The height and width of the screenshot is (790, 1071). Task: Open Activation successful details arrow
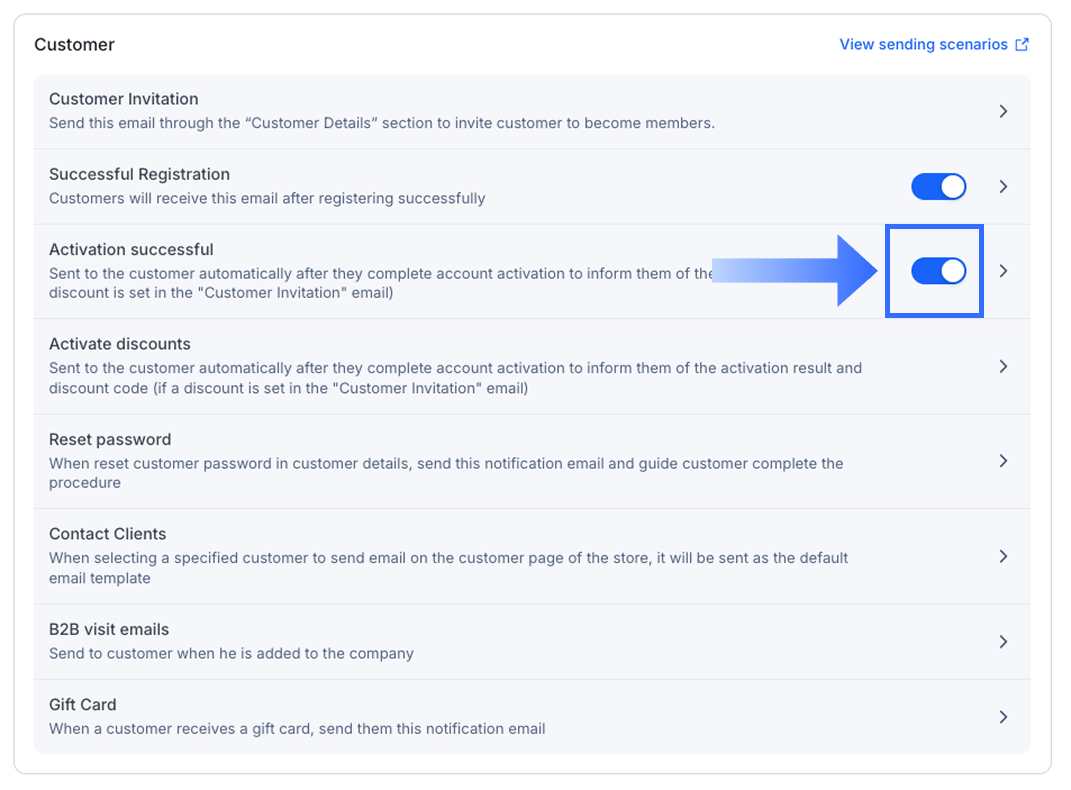point(1003,271)
